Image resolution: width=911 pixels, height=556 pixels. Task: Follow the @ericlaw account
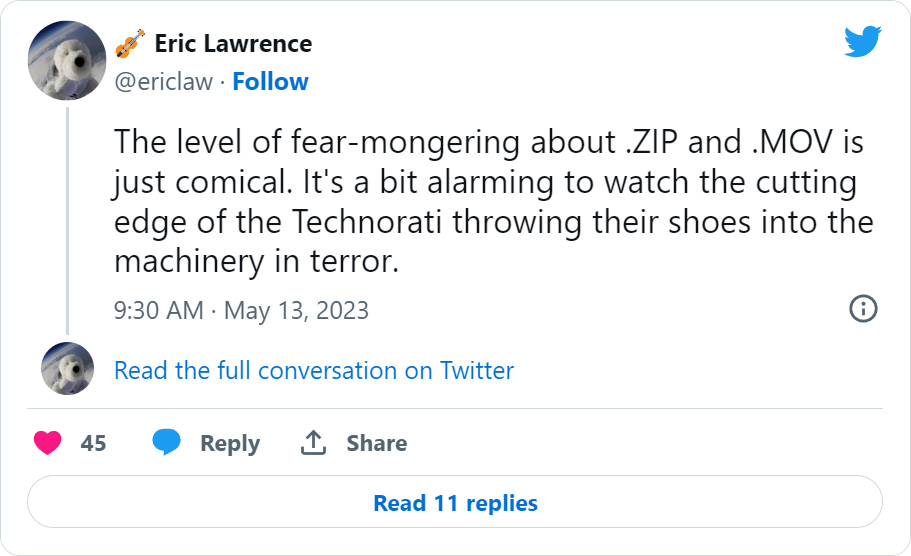pos(270,82)
